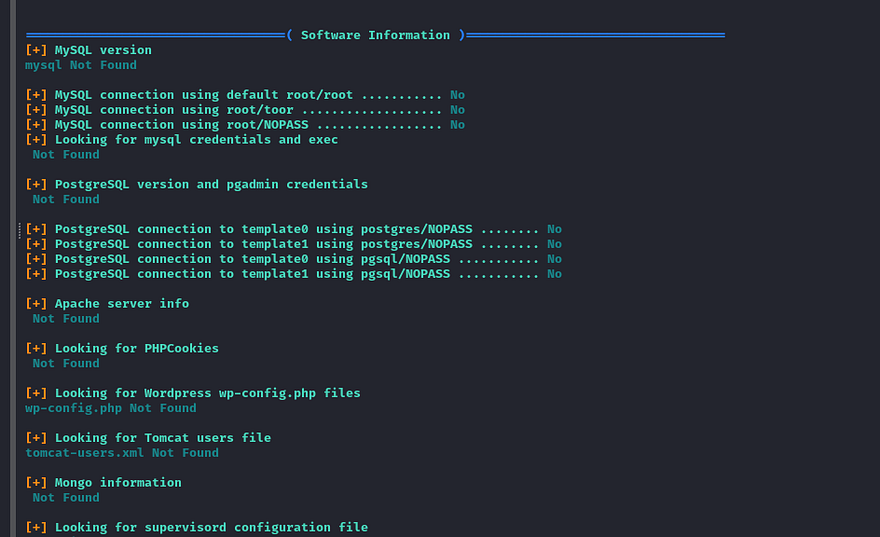Click "PostgreSQL version and pgadmin credentials" line

click(x=196, y=185)
